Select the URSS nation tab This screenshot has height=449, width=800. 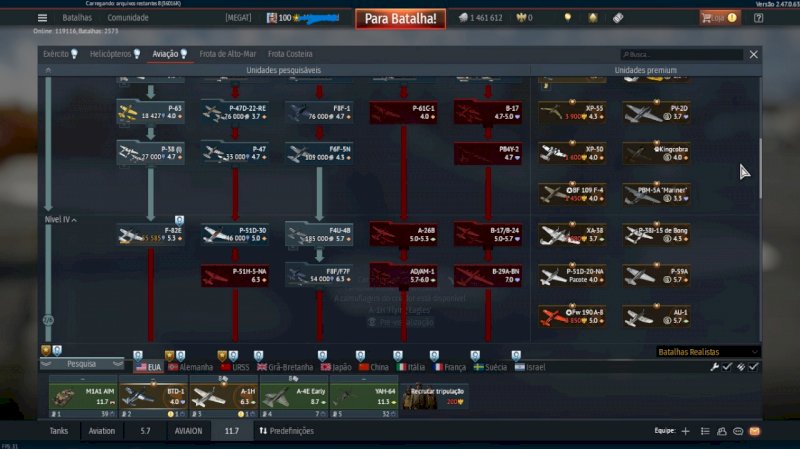235,367
